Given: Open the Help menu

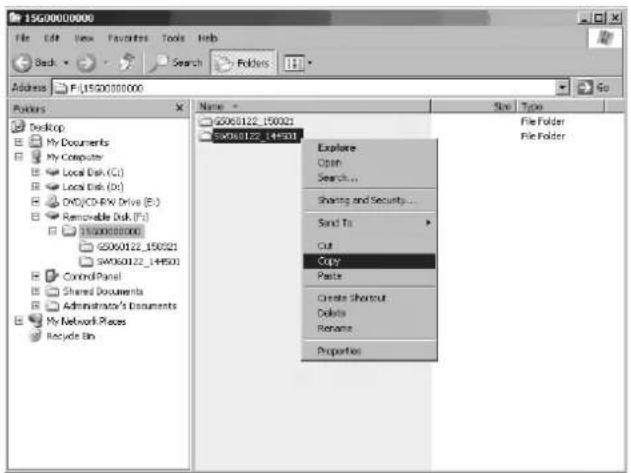Looking at the screenshot, I should (x=208, y=38).
